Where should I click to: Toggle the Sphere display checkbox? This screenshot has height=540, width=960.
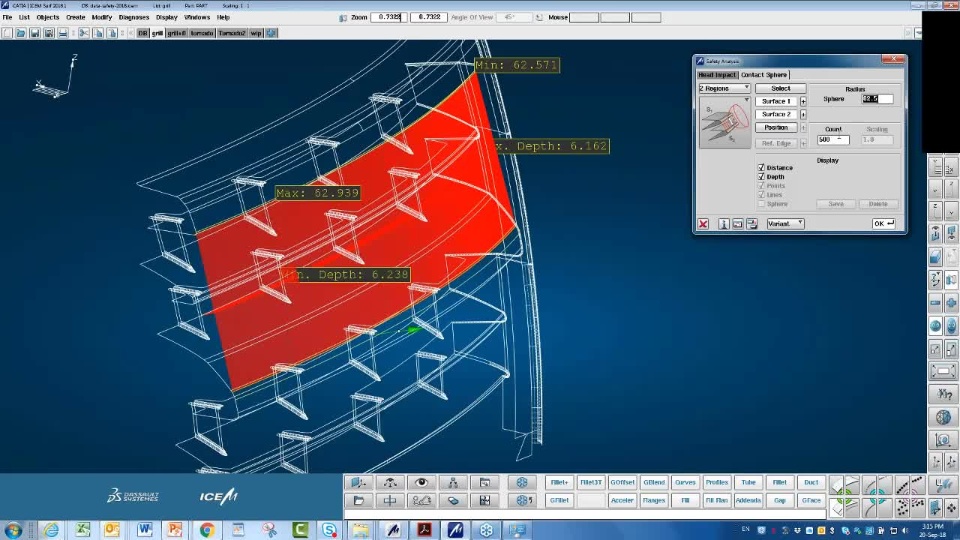[x=761, y=204]
